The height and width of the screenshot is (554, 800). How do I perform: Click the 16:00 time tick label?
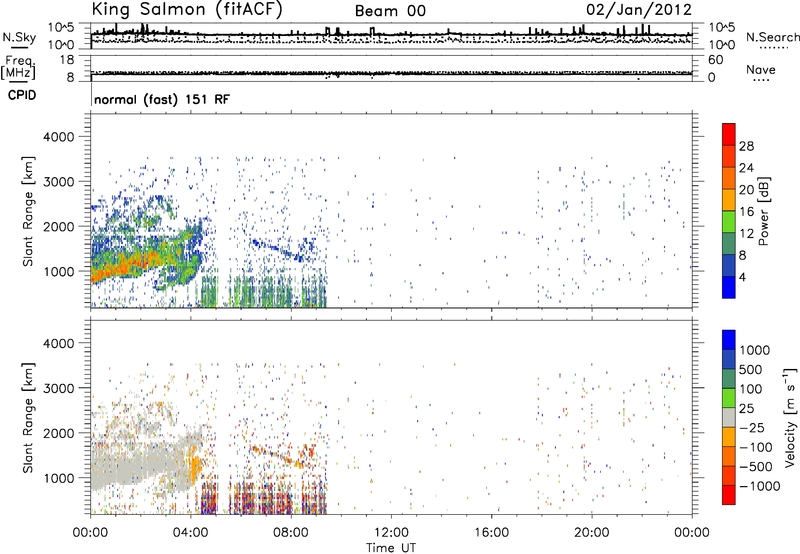pos(491,533)
